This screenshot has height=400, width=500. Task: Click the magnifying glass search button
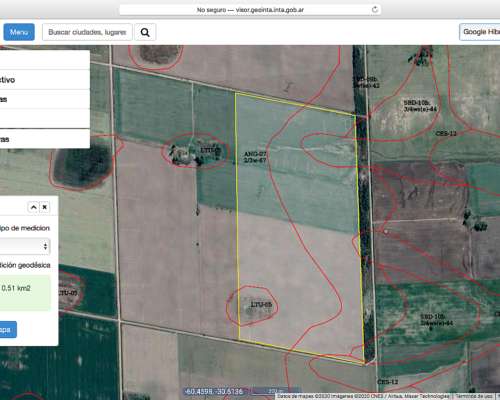tap(145, 32)
